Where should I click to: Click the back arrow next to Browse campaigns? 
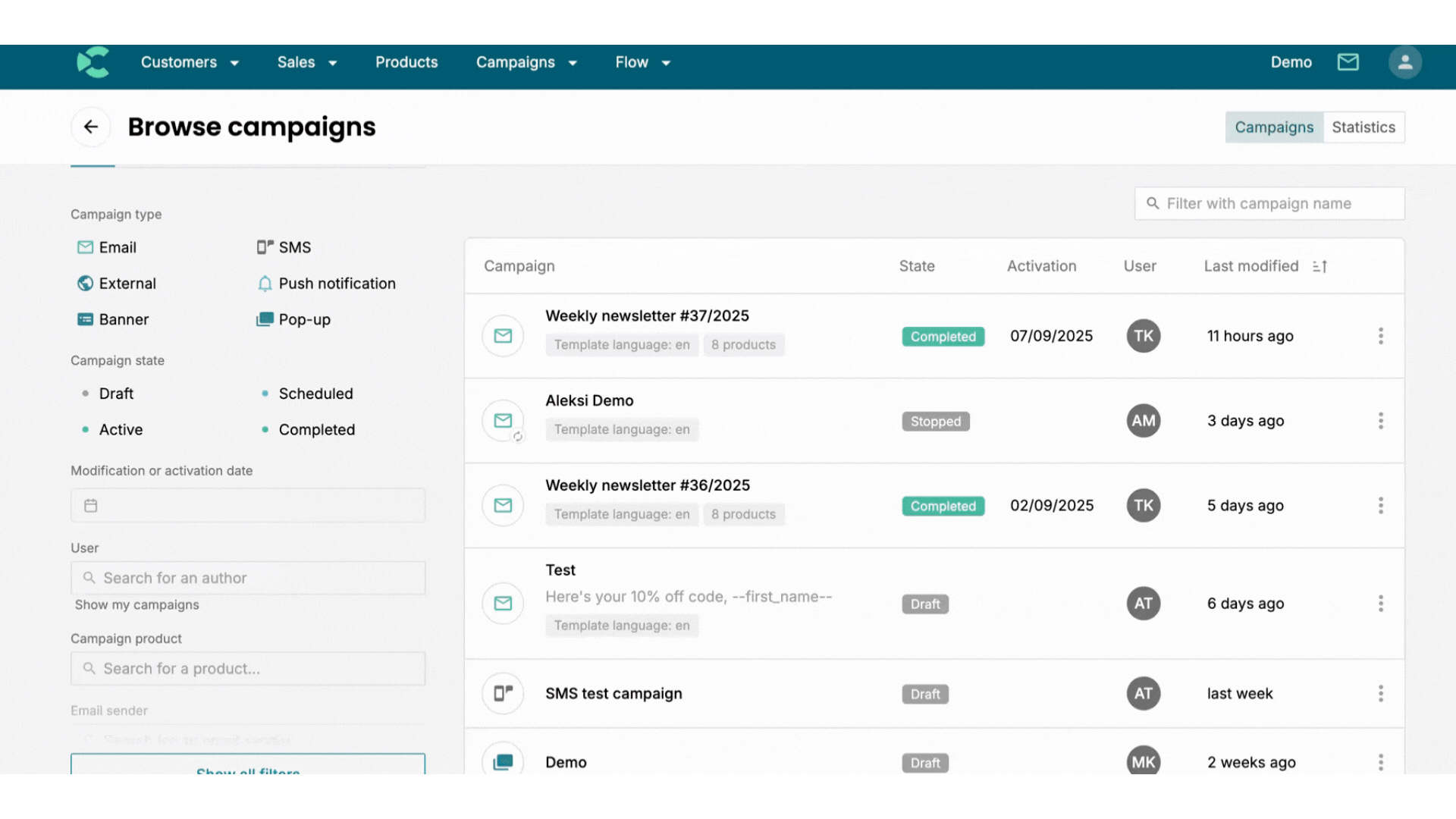coord(91,127)
